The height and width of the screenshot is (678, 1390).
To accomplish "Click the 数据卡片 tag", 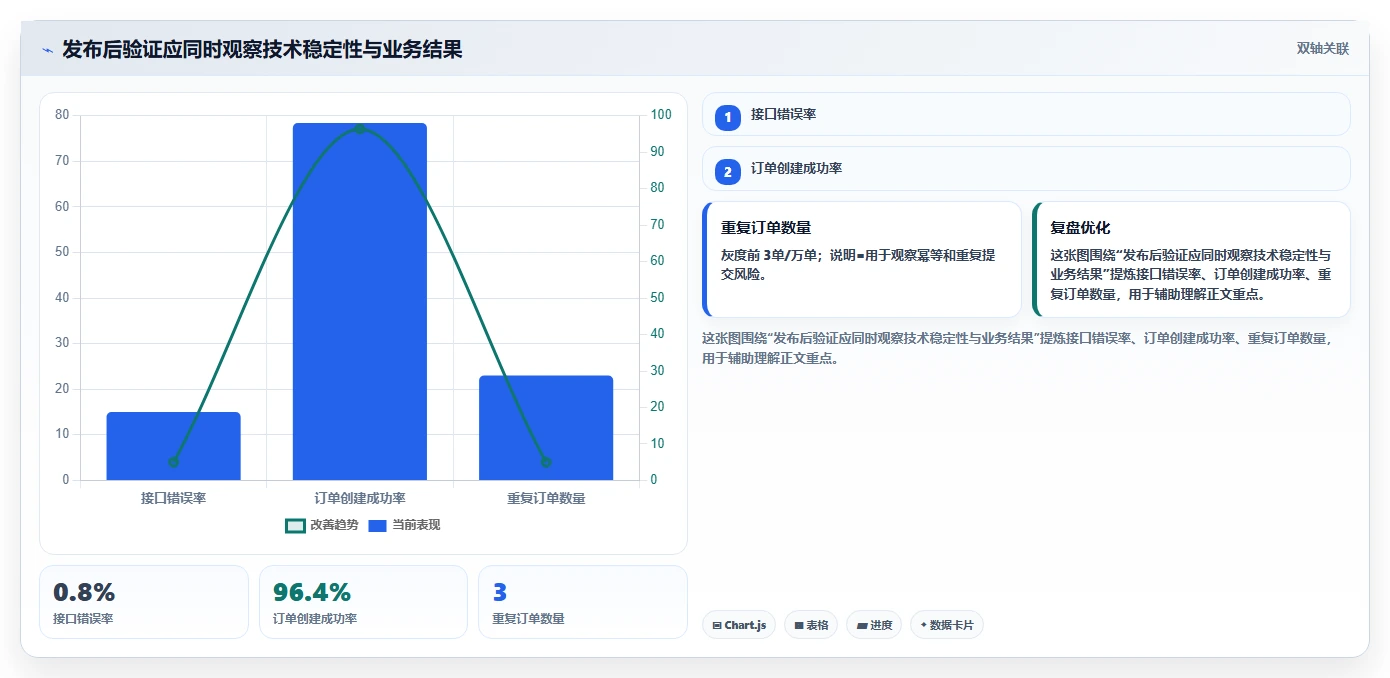I will [947, 626].
